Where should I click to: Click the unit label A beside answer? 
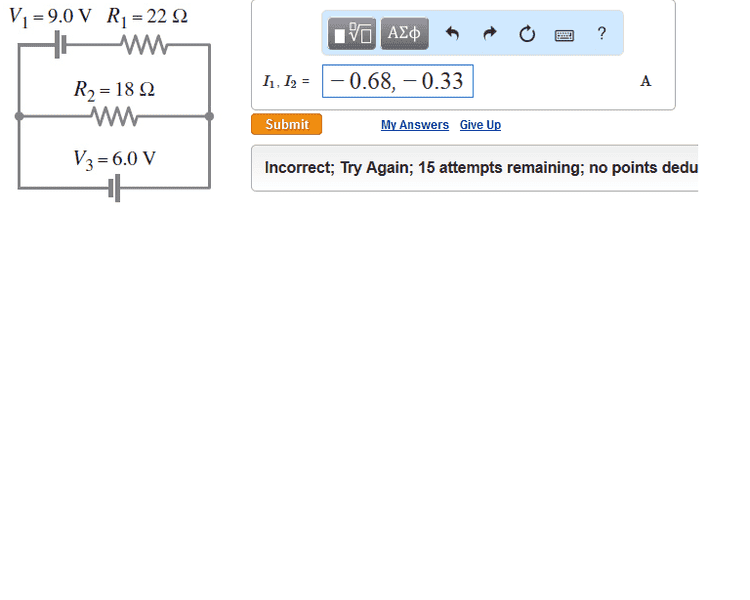[x=646, y=81]
